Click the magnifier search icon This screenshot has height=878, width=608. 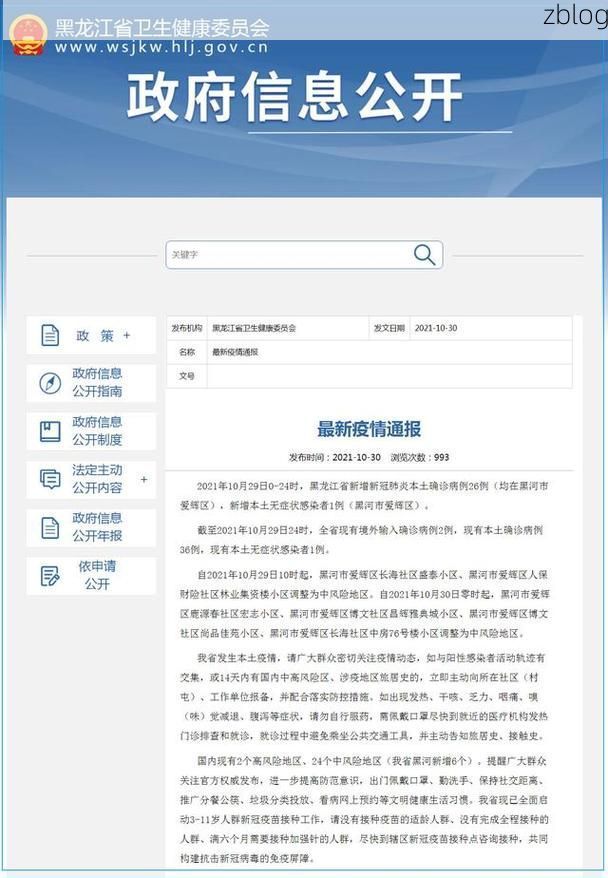tap(424, 255)
